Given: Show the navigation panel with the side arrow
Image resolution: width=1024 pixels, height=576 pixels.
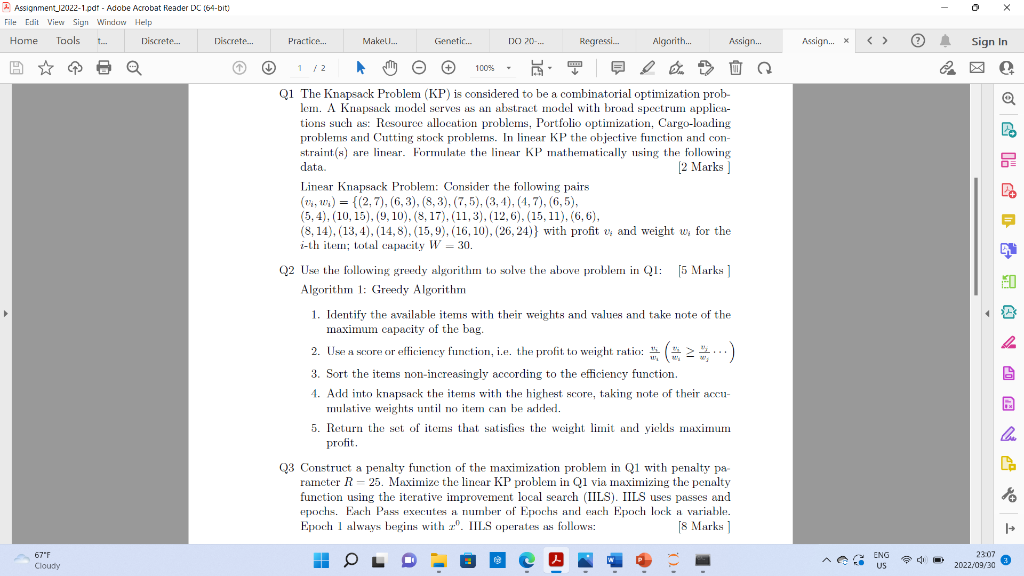Looking at the screenshot, I should click(x=6, y=314).
